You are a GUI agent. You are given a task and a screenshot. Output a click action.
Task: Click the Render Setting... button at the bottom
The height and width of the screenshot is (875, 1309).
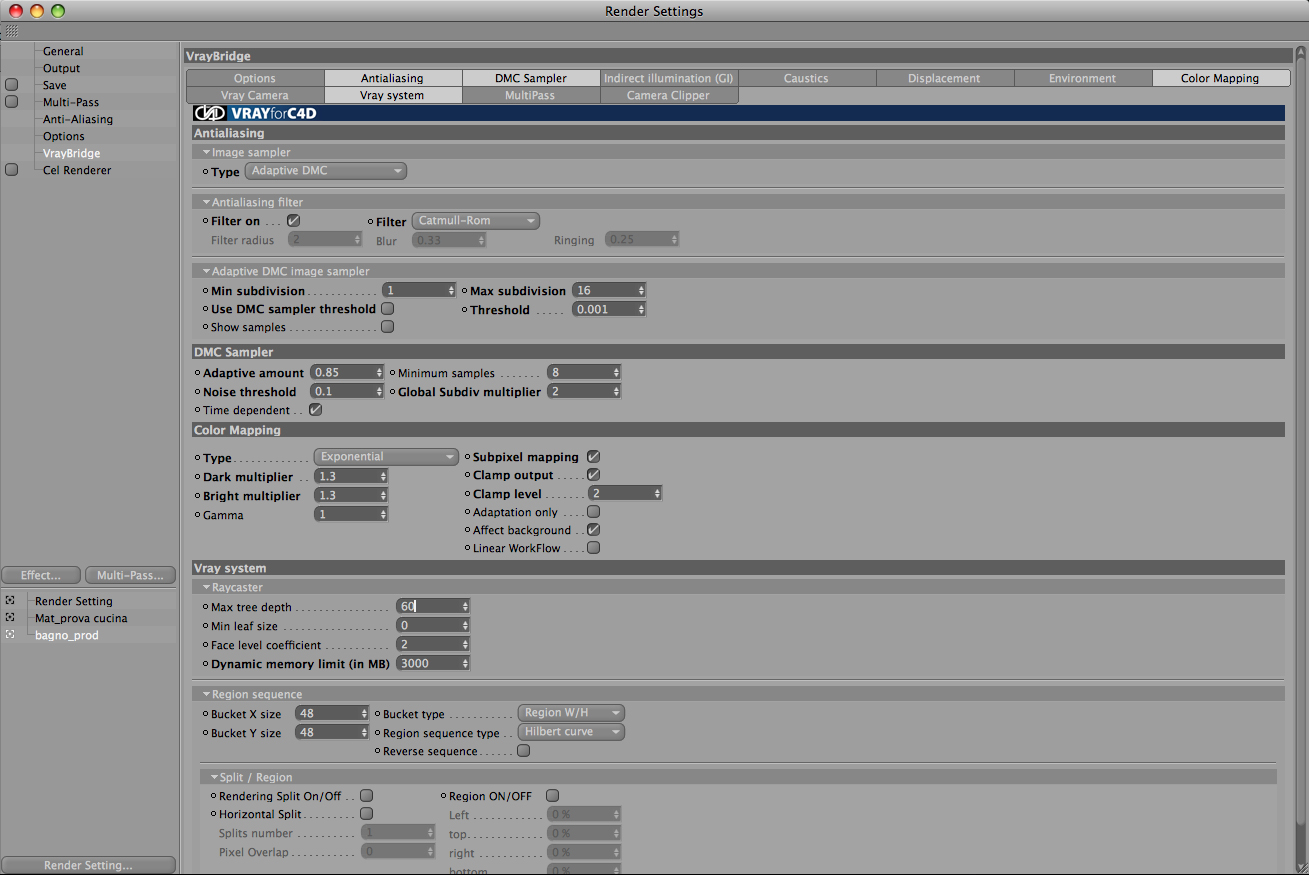(x=88, y=865)
